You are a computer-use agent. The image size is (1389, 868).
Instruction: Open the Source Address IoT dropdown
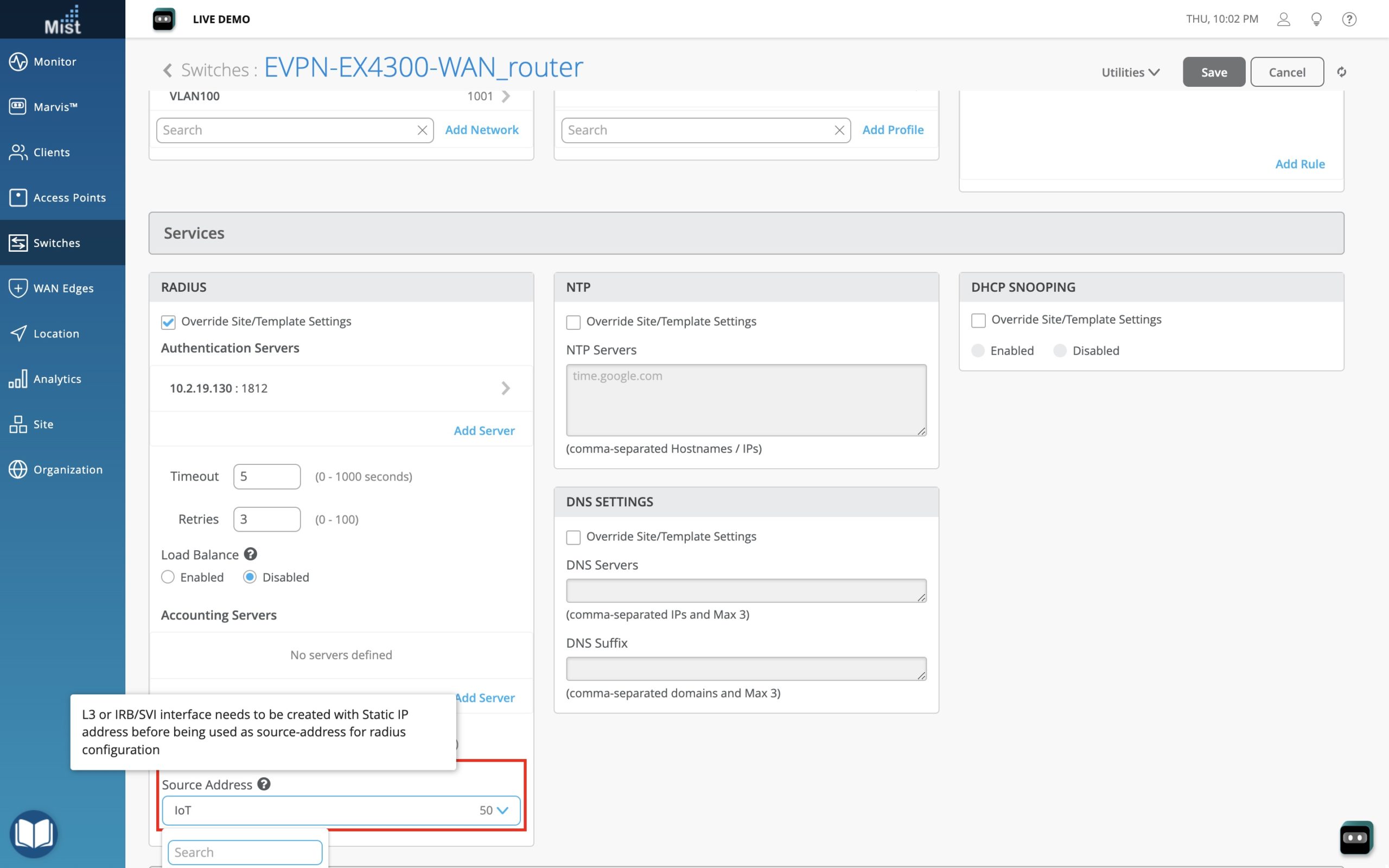tap(341, 810)
